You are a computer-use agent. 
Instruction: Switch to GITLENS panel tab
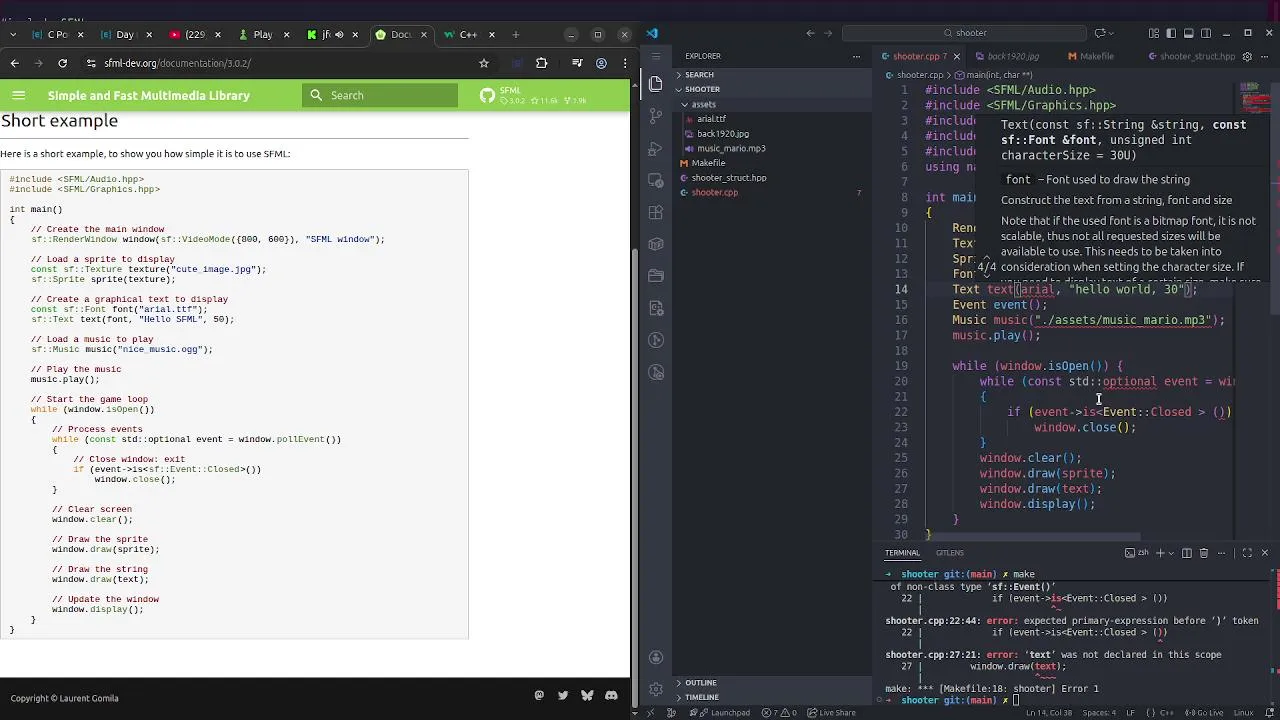950,553
